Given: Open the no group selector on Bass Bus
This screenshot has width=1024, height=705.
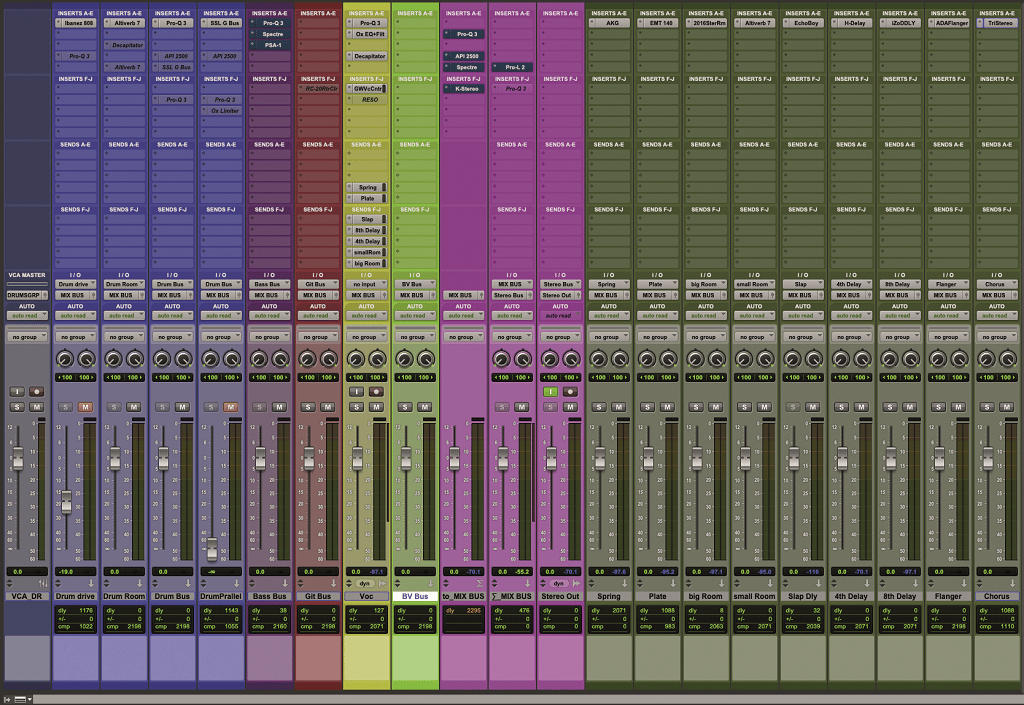Looking at the screenshot, I should tap(270, 337).
